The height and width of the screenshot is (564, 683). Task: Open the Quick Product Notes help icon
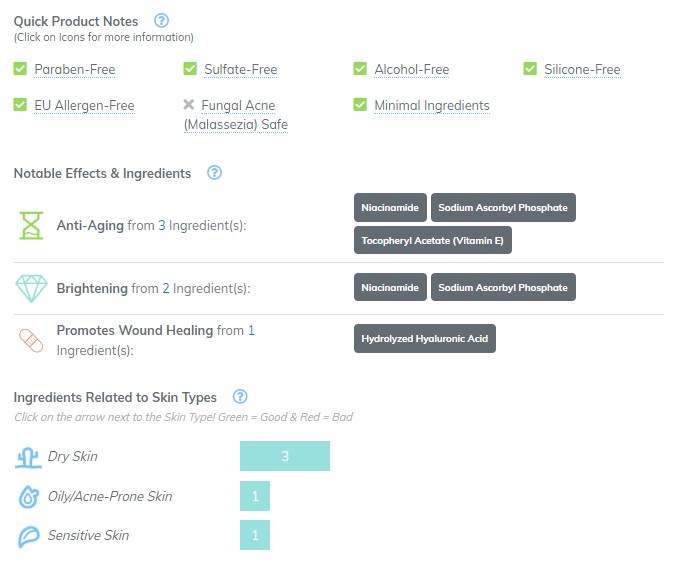tap(162, 20)
